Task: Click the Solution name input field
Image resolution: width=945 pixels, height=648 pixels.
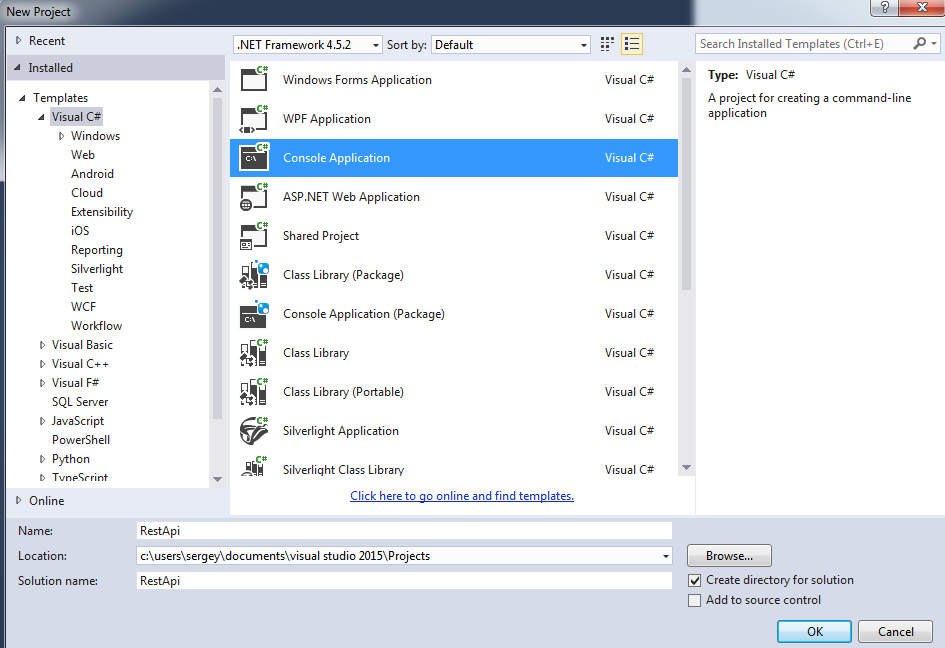Action: pos(404,580)
